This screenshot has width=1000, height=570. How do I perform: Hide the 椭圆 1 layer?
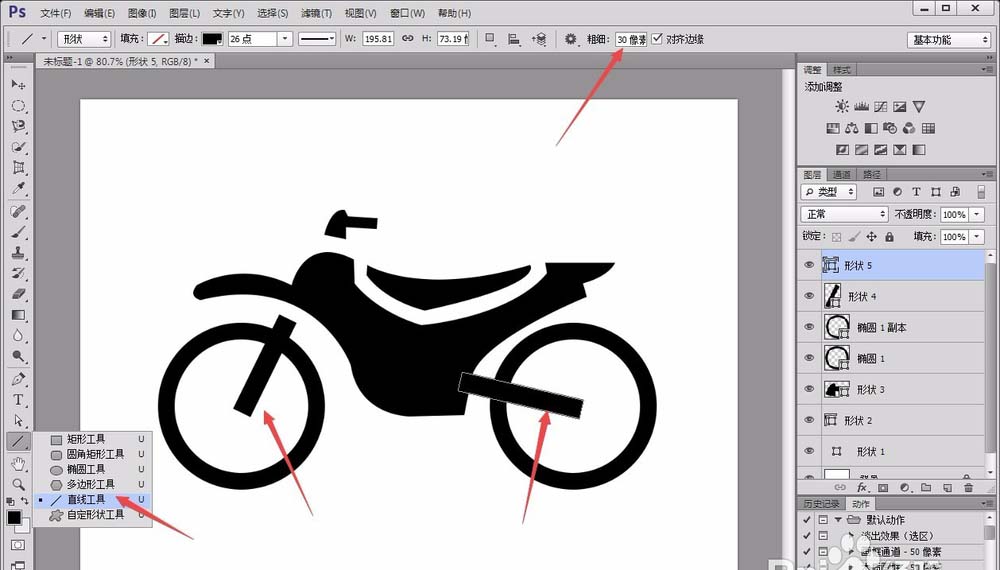point(809,358)
